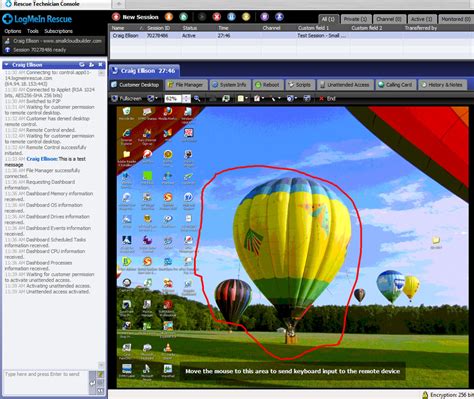
Task: Open the blue shield dropdown in the remote toolbar
Action: 291,98
